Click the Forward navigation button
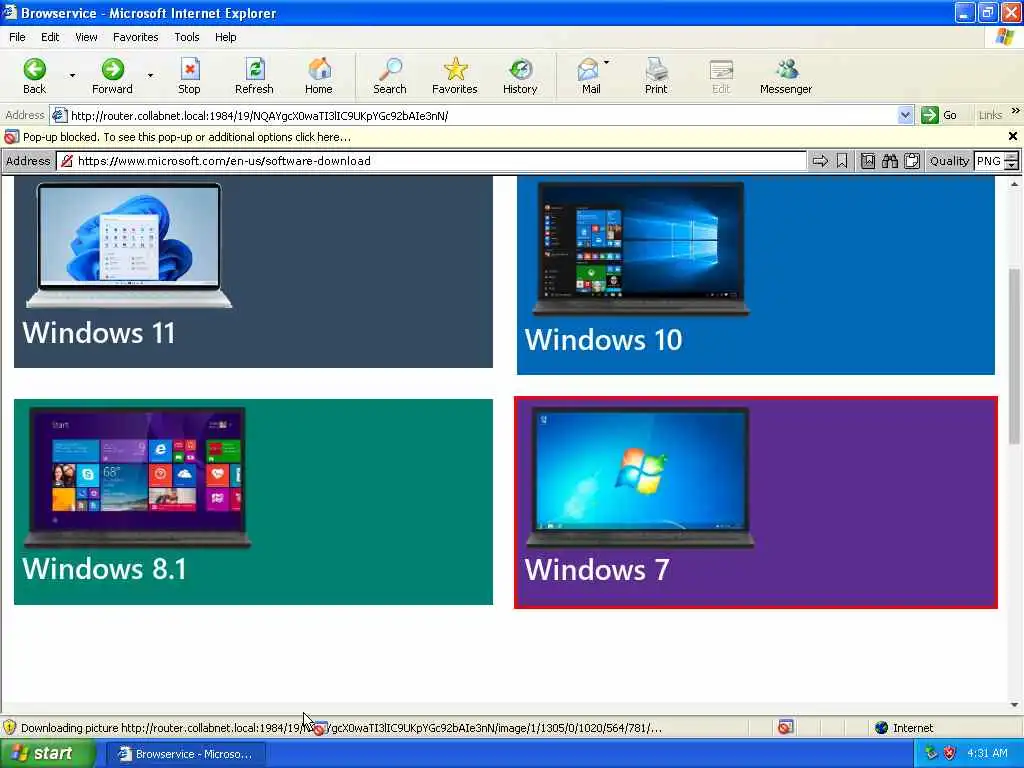The image size is (1024, 768). point(112,76)
